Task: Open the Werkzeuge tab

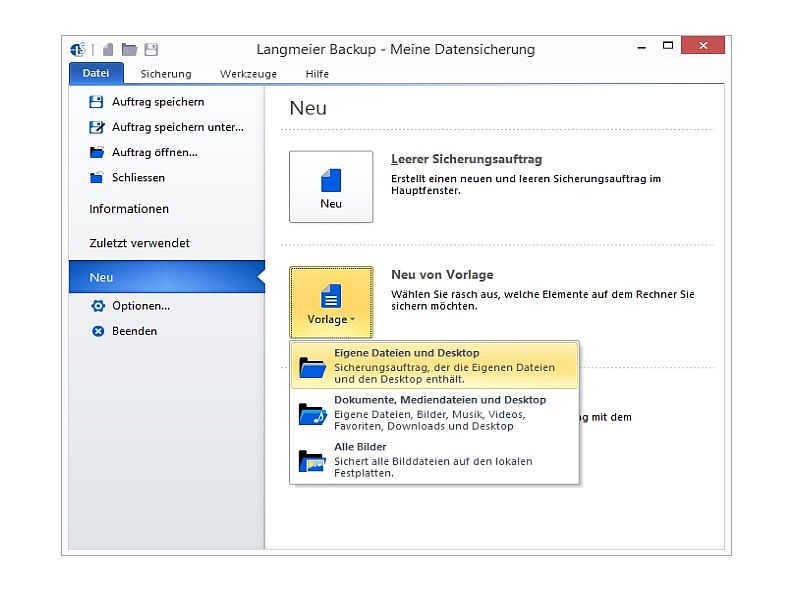Action: point(248,74)
